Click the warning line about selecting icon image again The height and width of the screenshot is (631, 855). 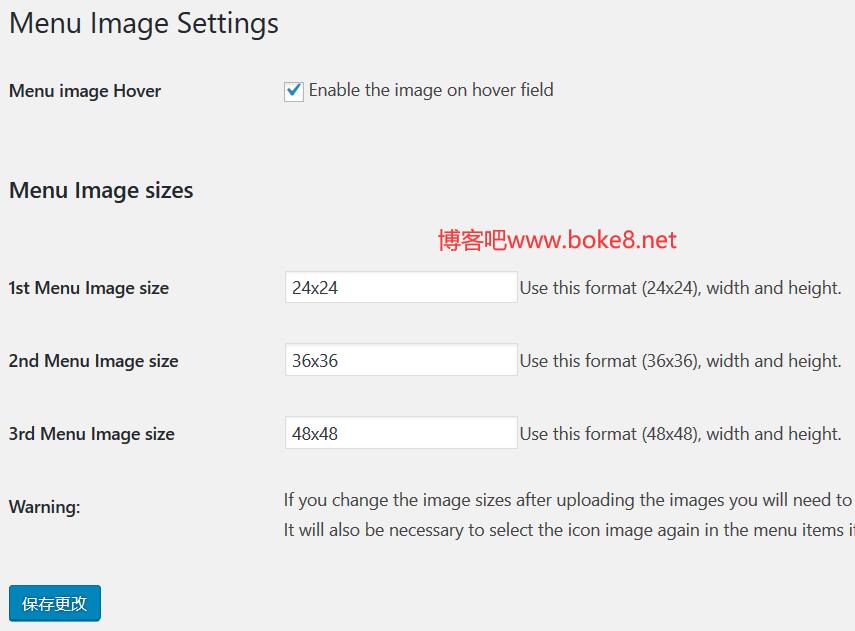[x=569, y=530]
